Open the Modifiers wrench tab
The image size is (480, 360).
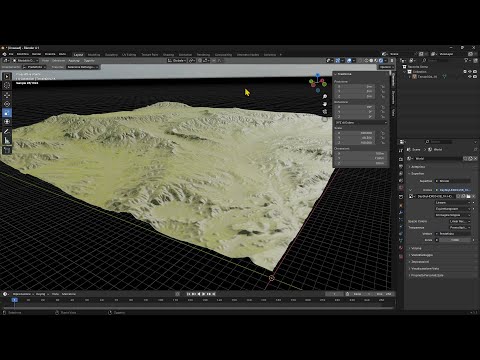tap(401, 212)
